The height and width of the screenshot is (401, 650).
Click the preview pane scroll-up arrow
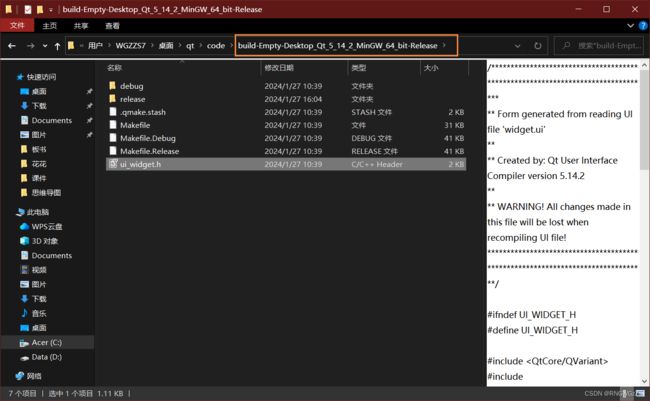pos(644,65)
